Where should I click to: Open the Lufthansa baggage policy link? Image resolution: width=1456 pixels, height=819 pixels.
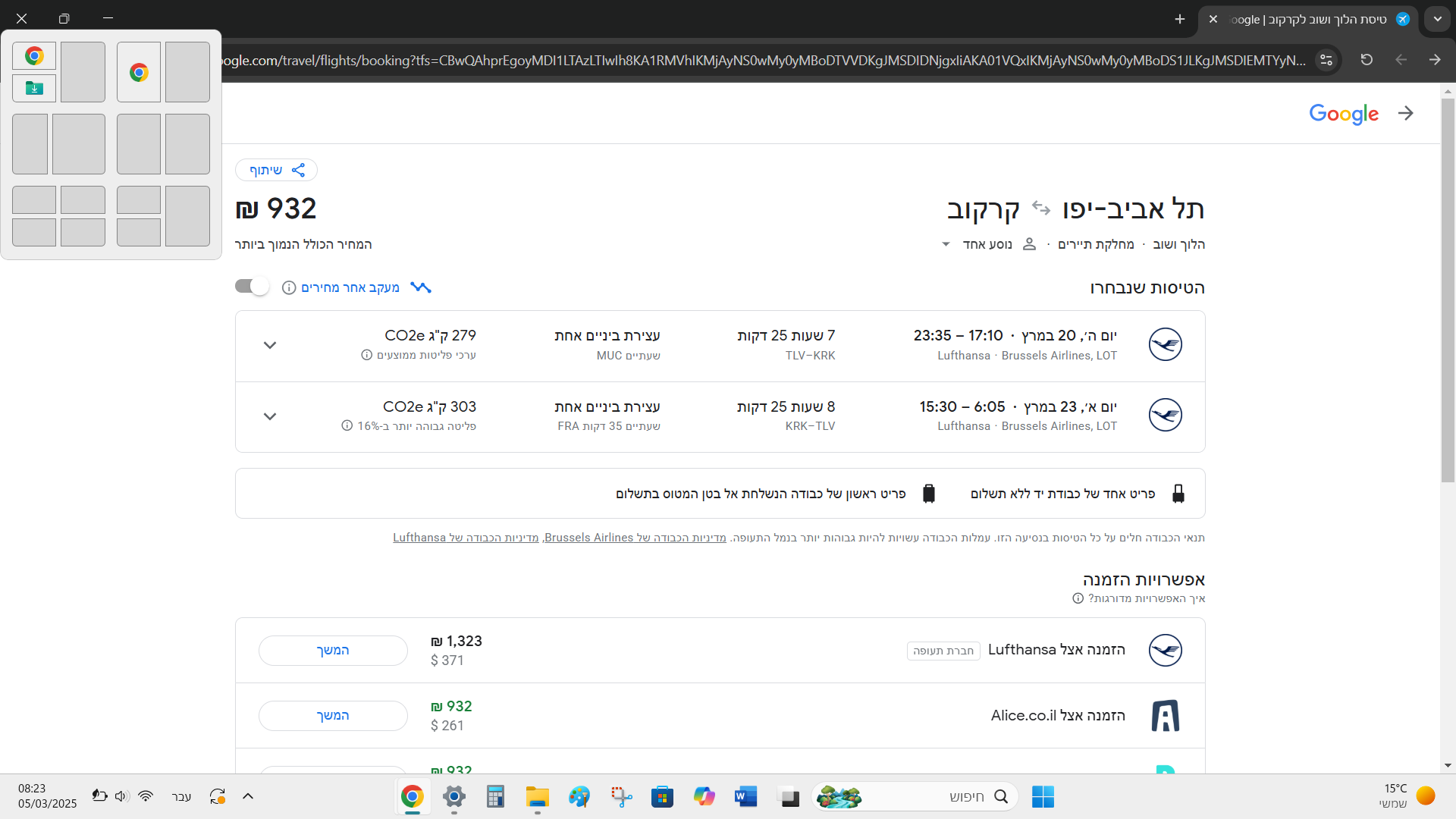pyautogui.click(x=466, y=538)
